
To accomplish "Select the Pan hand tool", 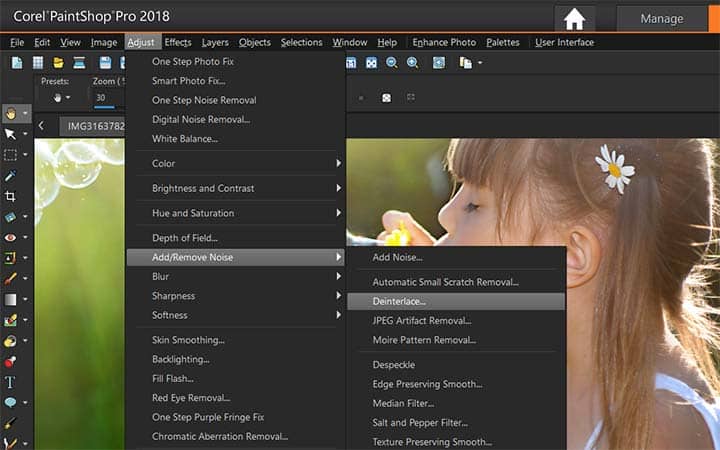I will [x=11, y=113].
